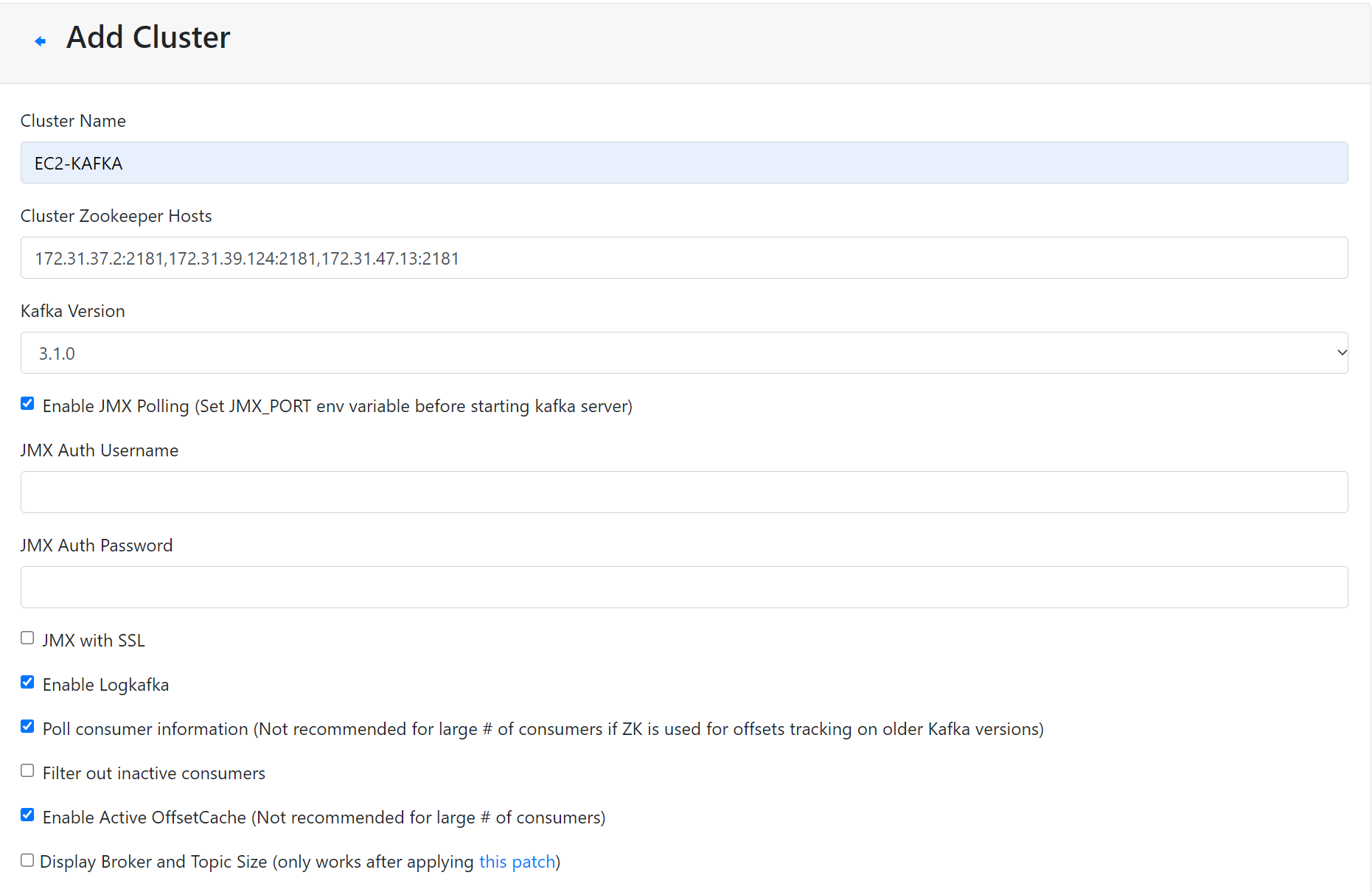Image resolution: width=1372 pixels, height=892 pixels.
Task: Click the JMX Auth Password field
Action: (684, 588)
